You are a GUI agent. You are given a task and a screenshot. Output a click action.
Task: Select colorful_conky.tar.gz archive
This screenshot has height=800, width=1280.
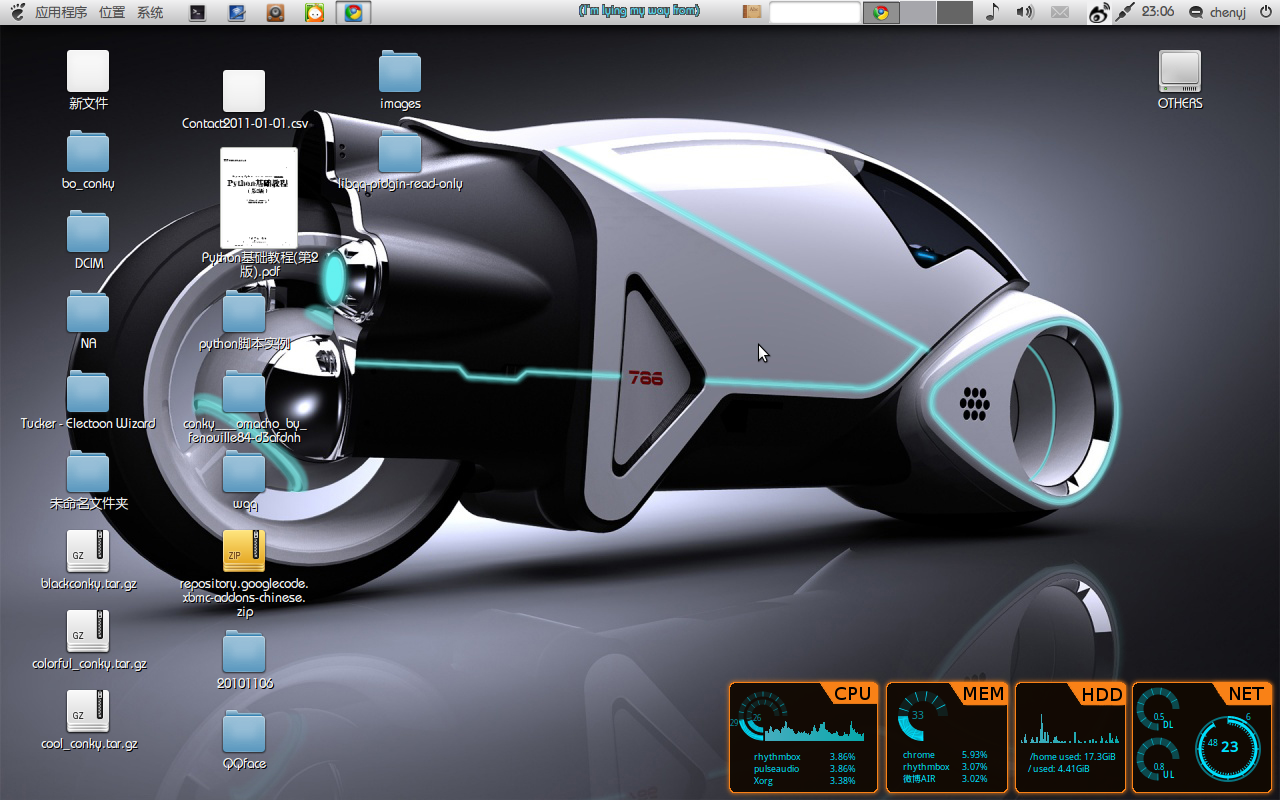[x=88, y=640]
